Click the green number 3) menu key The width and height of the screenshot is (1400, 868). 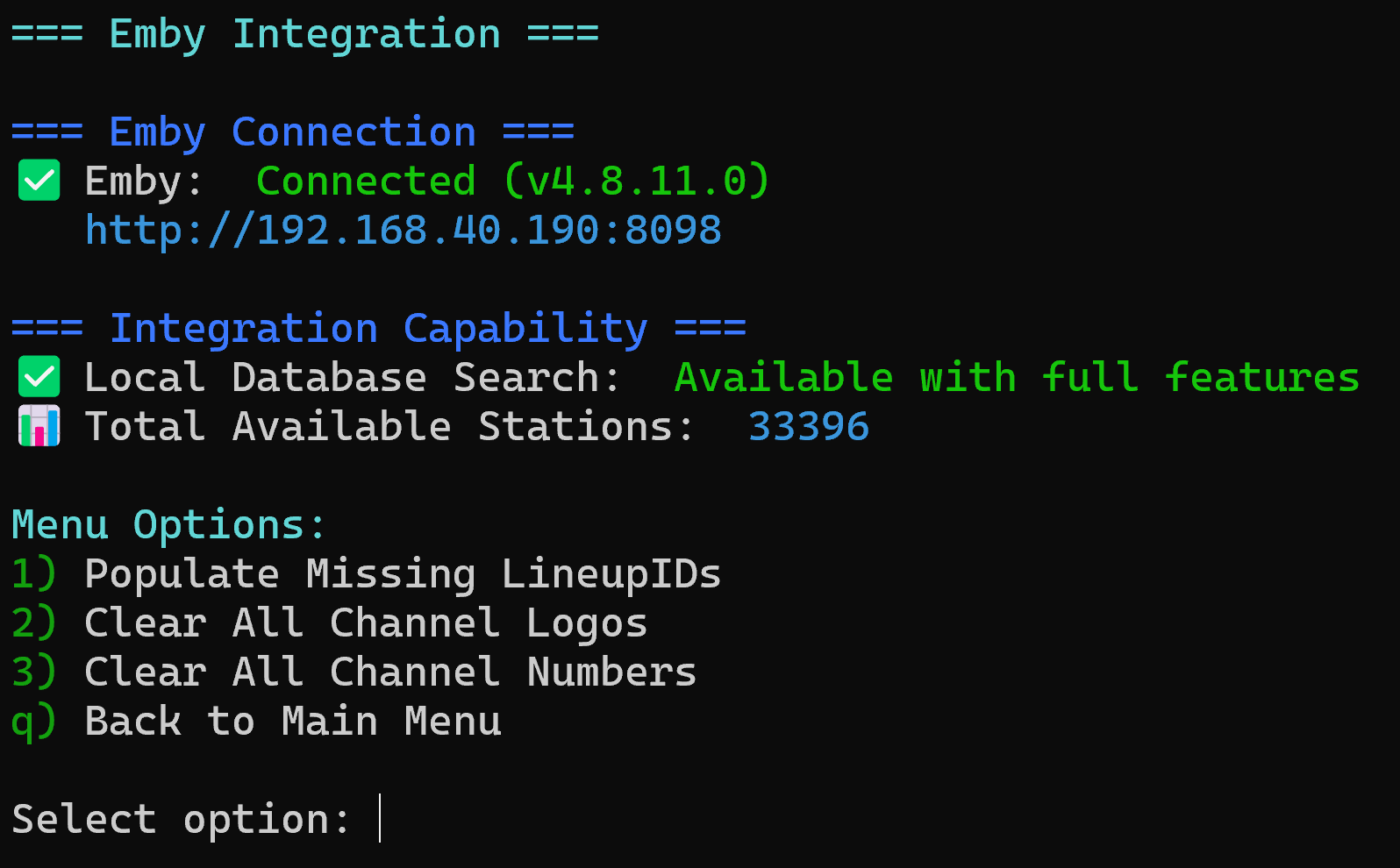click(34, 672)
